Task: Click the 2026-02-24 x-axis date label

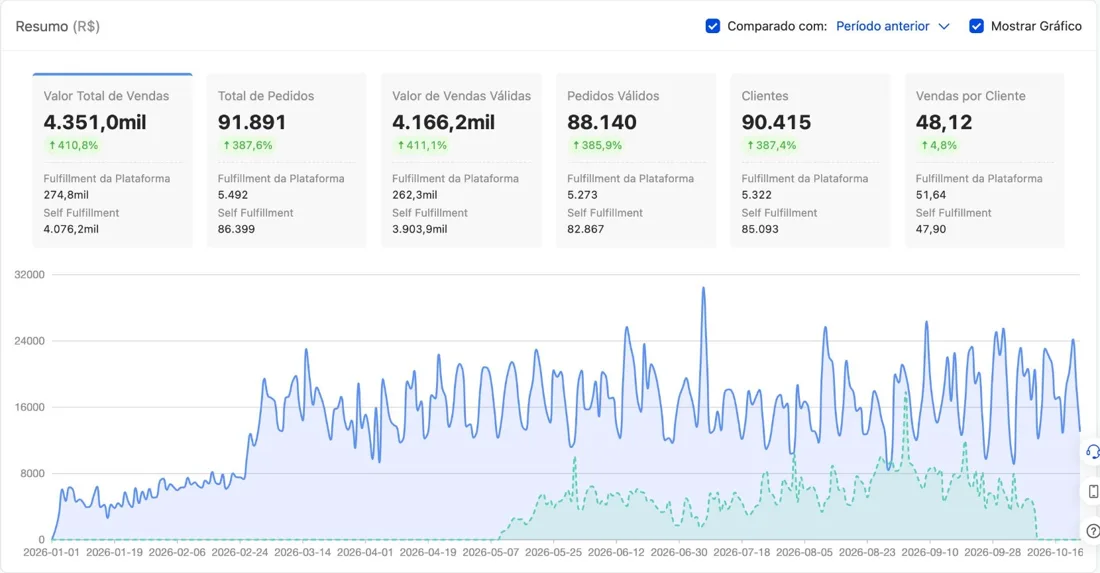Action: pos(239,552)
